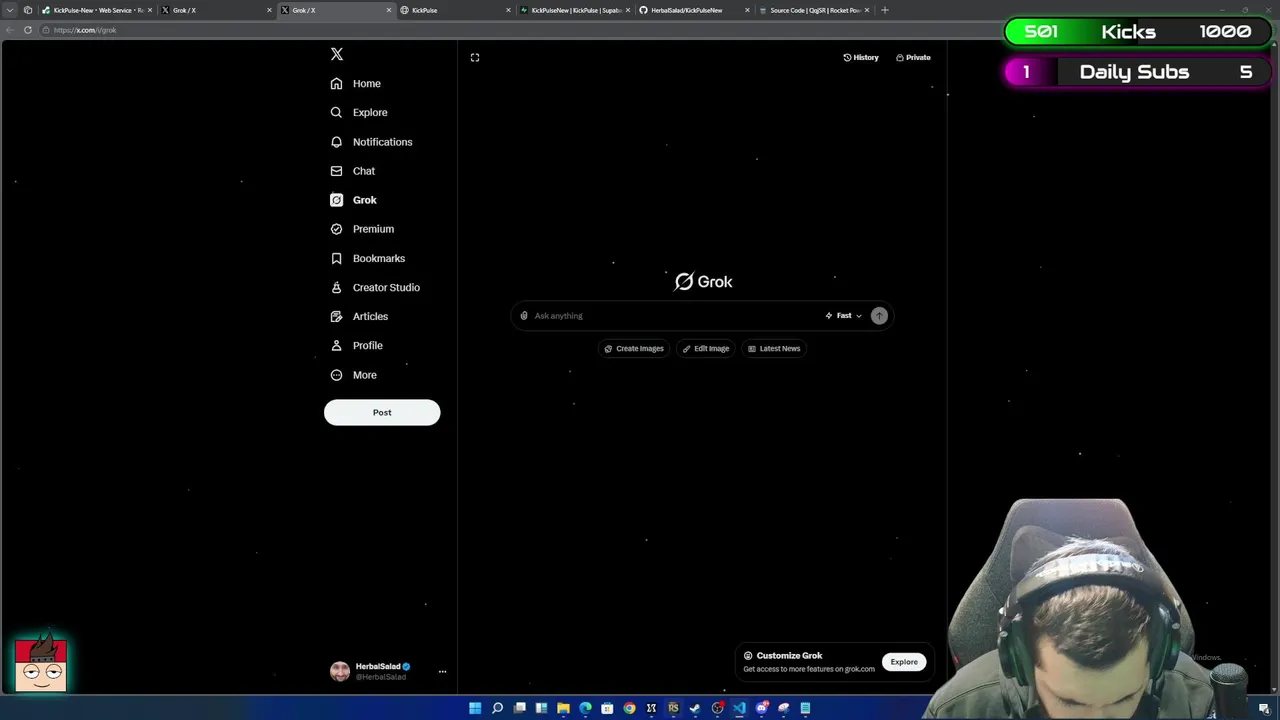Image resolution: width=1280 pixels, height=720 pixels.
Task: Switch to KickPulse-New Web Service tab
Action: [x=97, y=10]
